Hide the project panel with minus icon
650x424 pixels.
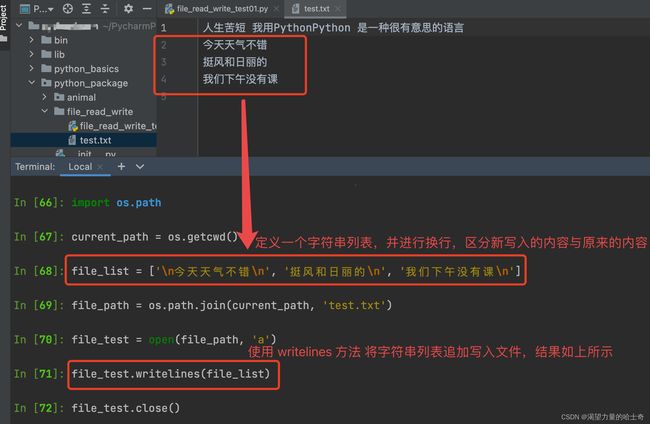(x=147, y=8)
